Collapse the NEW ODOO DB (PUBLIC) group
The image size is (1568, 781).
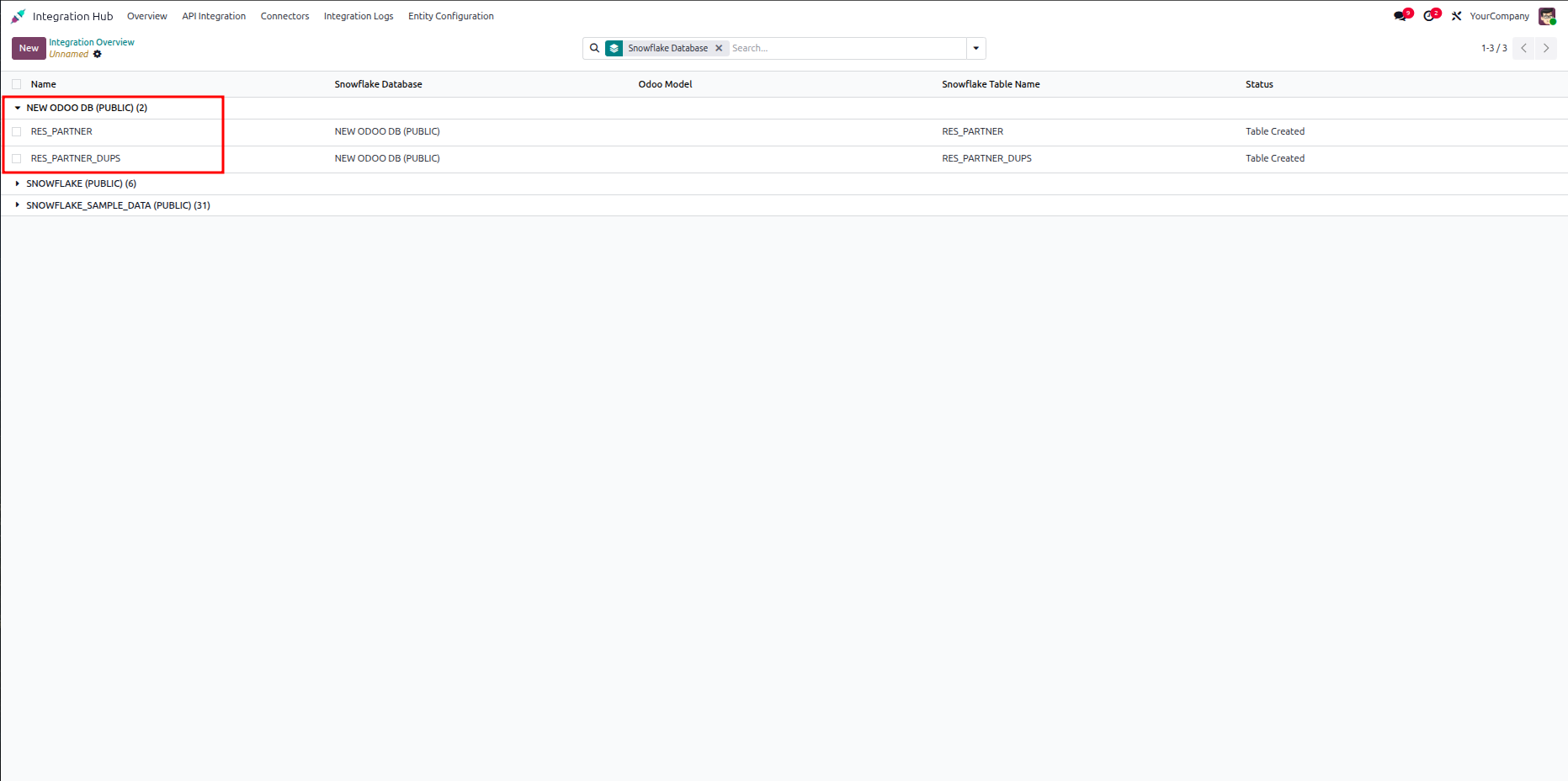click(81, 108)
